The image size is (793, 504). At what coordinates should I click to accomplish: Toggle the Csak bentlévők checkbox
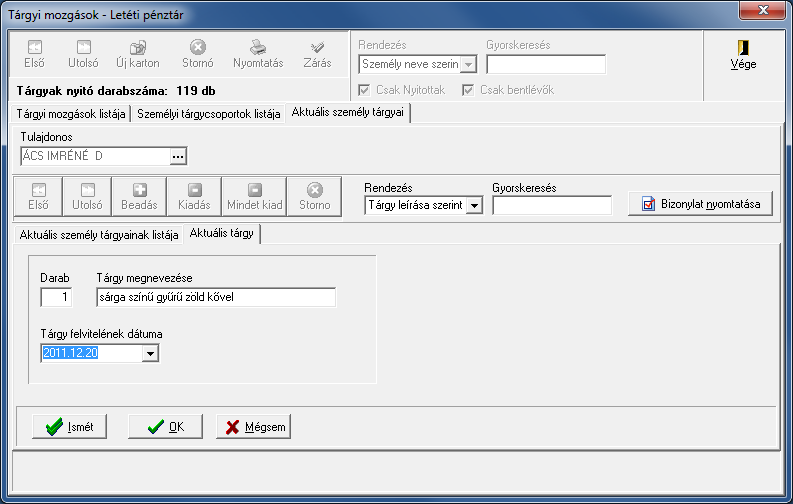pos(468,90)
